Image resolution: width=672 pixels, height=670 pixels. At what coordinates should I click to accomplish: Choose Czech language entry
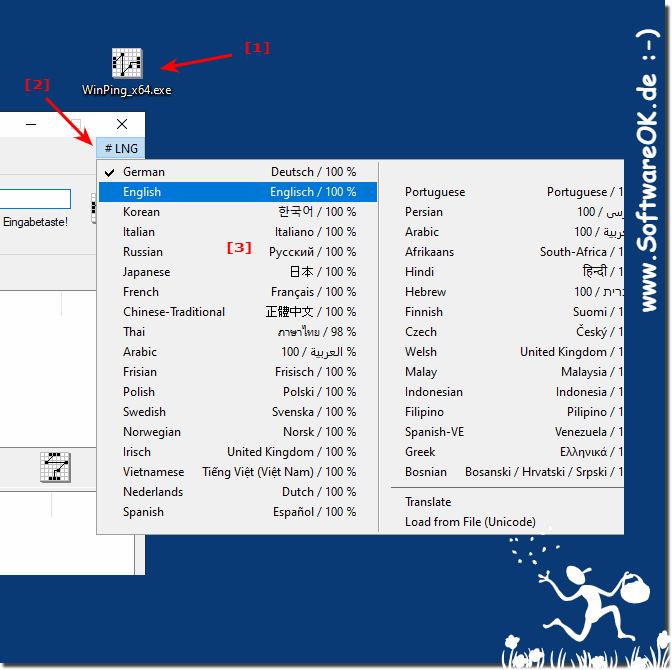tap(502, 332)
